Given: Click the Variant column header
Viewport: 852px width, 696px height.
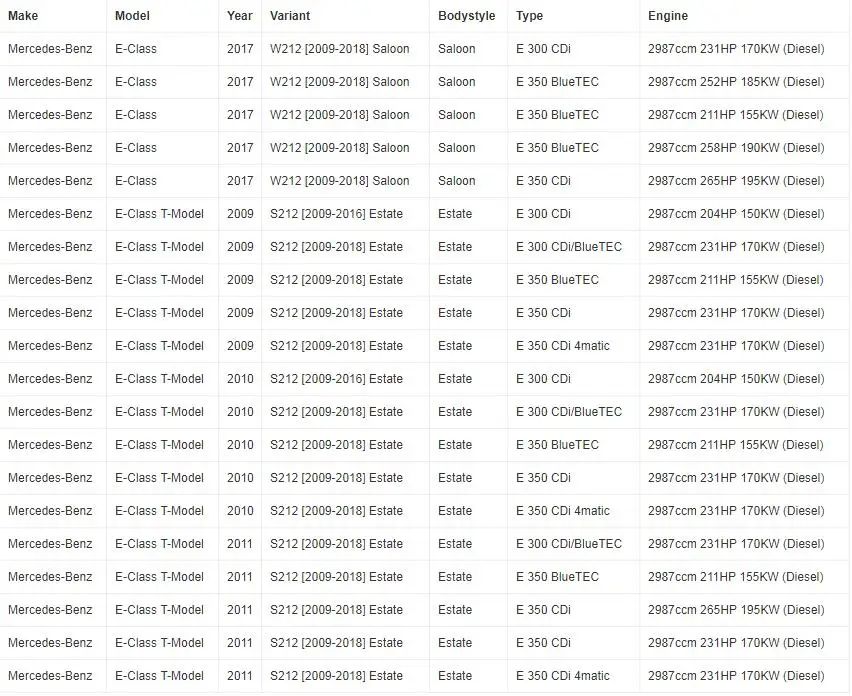Looking at the screenshot, I should point(290,16).
